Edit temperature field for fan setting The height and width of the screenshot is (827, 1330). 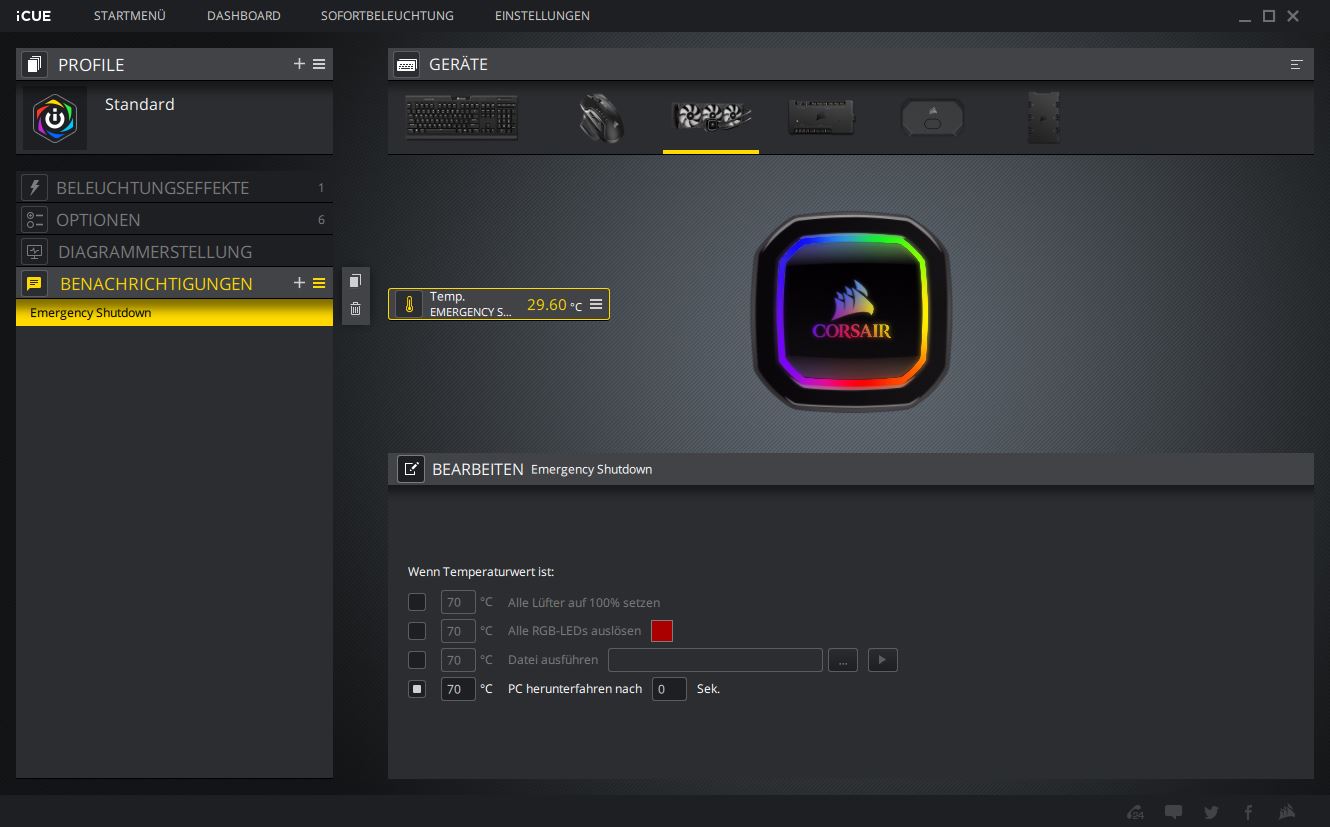(458, 602)
